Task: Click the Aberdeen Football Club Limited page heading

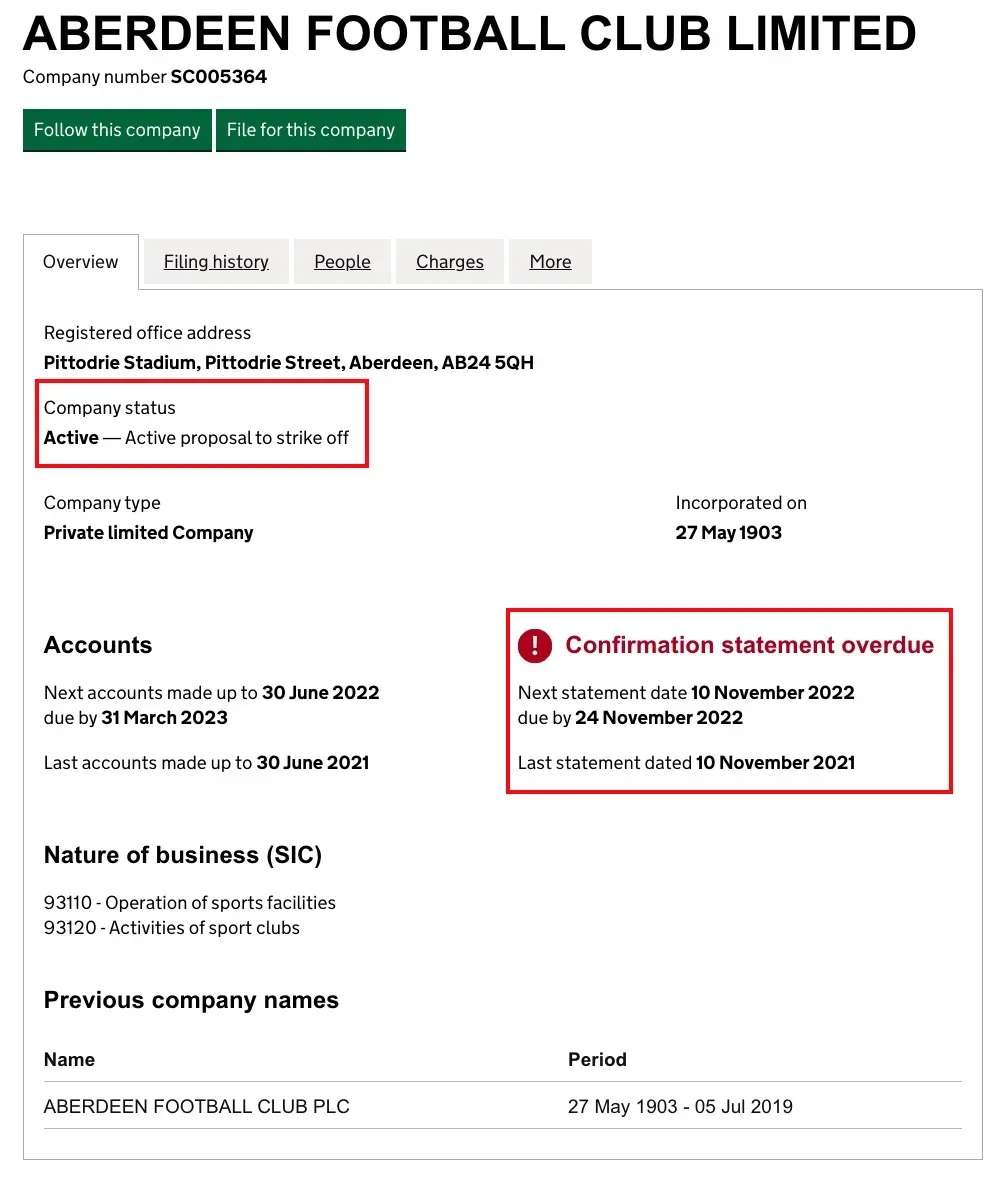Action: tap(469, 34)
